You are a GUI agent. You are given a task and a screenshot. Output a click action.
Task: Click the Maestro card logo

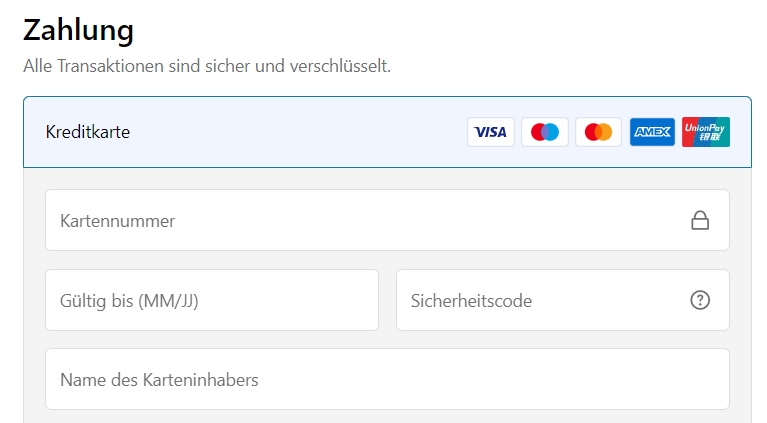[544, 132]
